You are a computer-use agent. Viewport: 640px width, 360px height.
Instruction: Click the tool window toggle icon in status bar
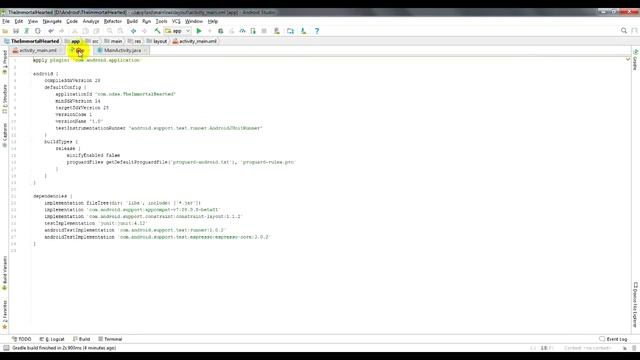6,348
